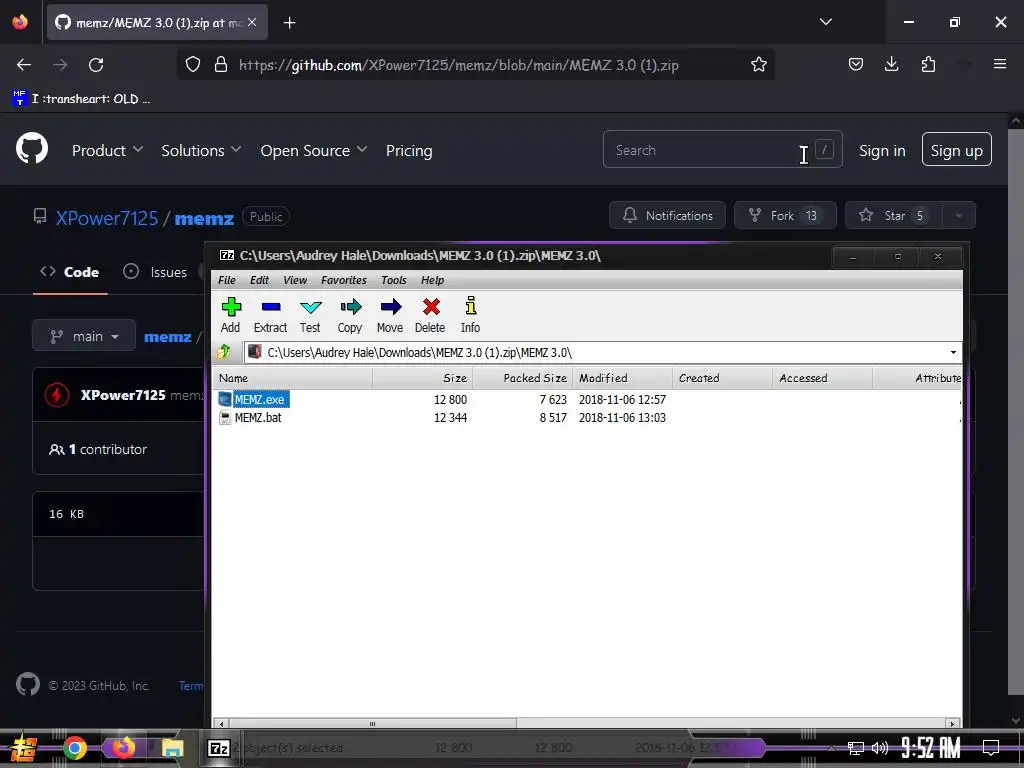Open Firefox extensions icon
Viewport: 1024px width, 768px height.
click(928, 64)
